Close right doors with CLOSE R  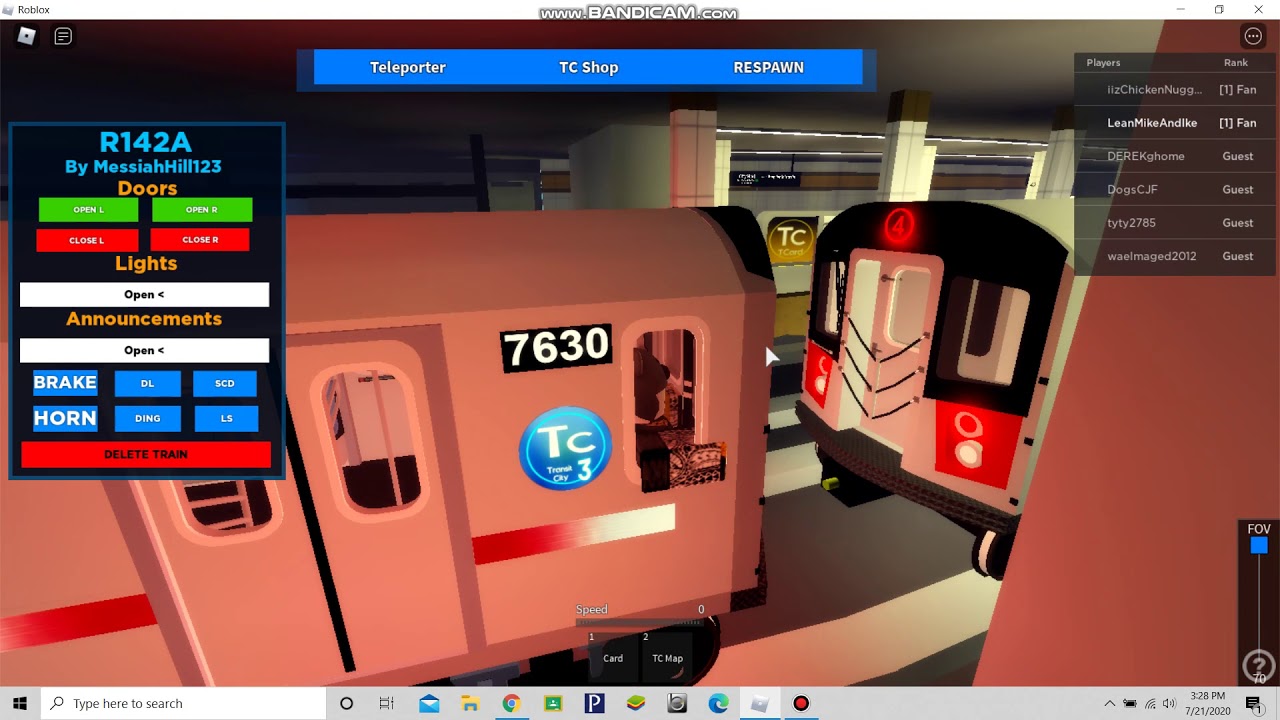tap(200, 240)
